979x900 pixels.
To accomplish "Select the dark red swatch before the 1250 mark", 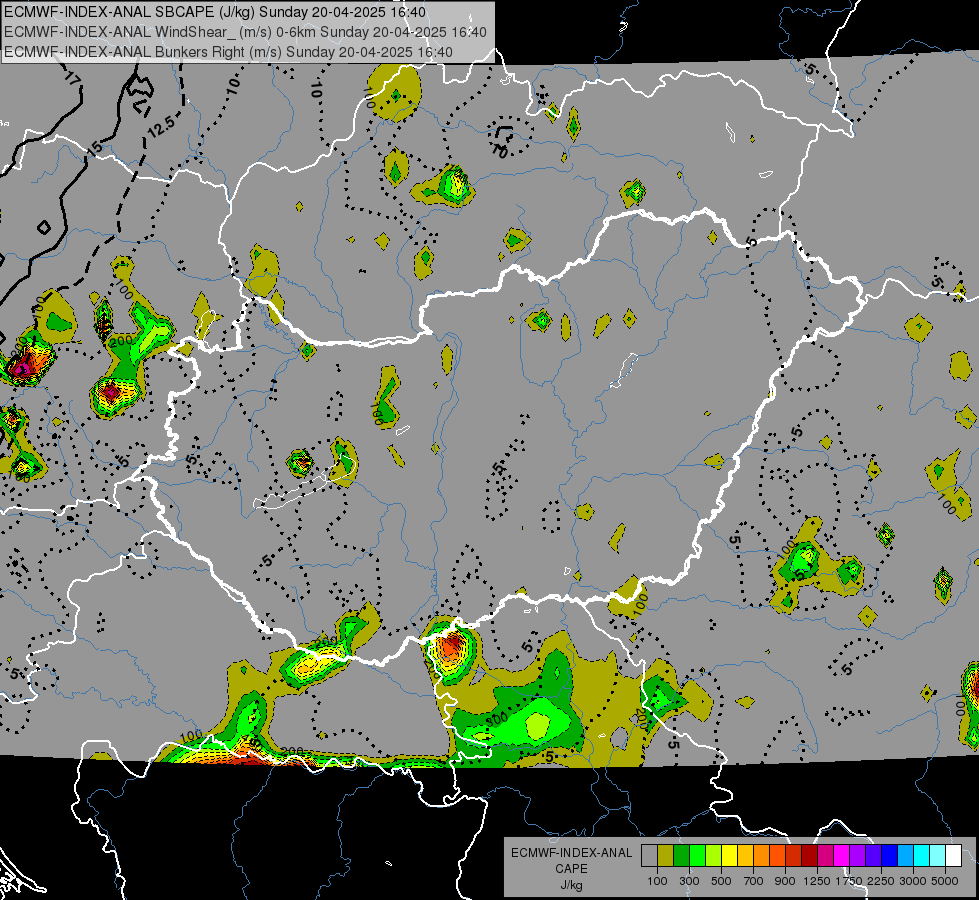I will [x=810, y=856].
